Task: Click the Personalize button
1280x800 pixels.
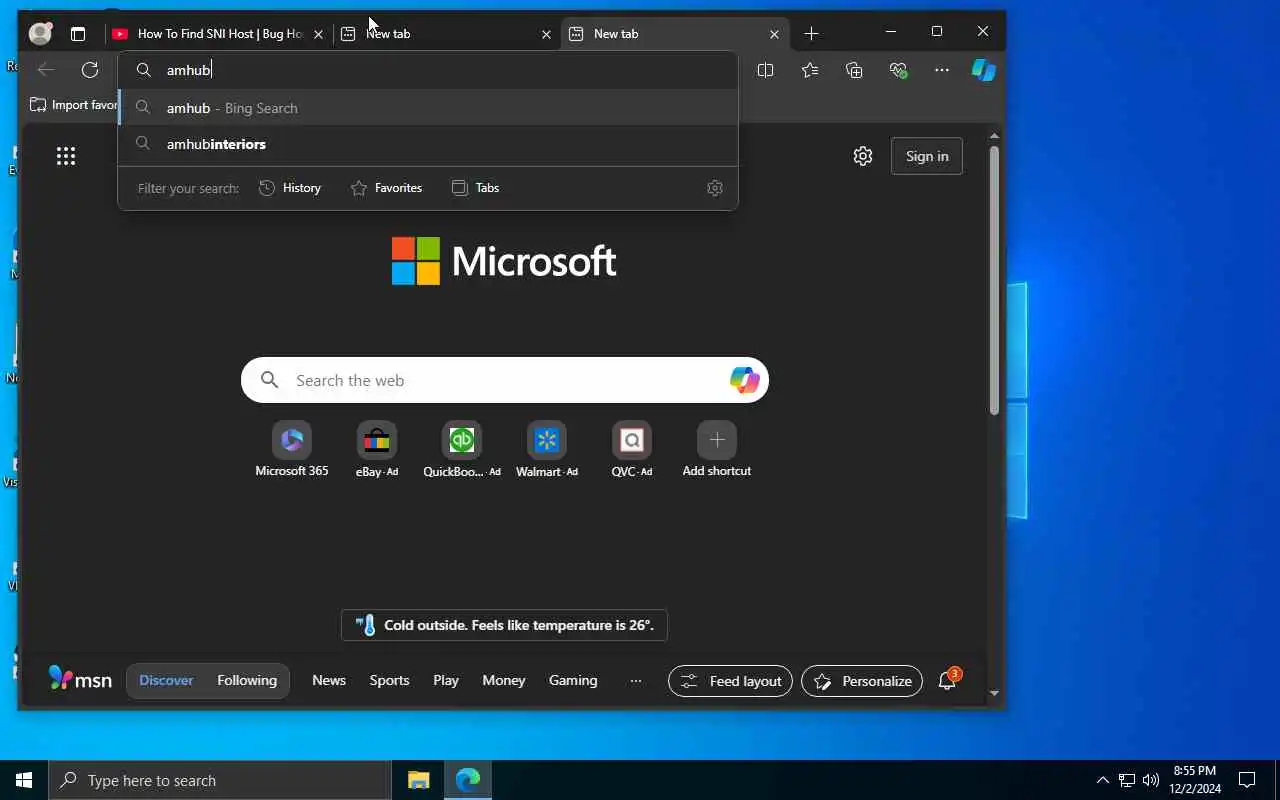Action: point(862,681)
